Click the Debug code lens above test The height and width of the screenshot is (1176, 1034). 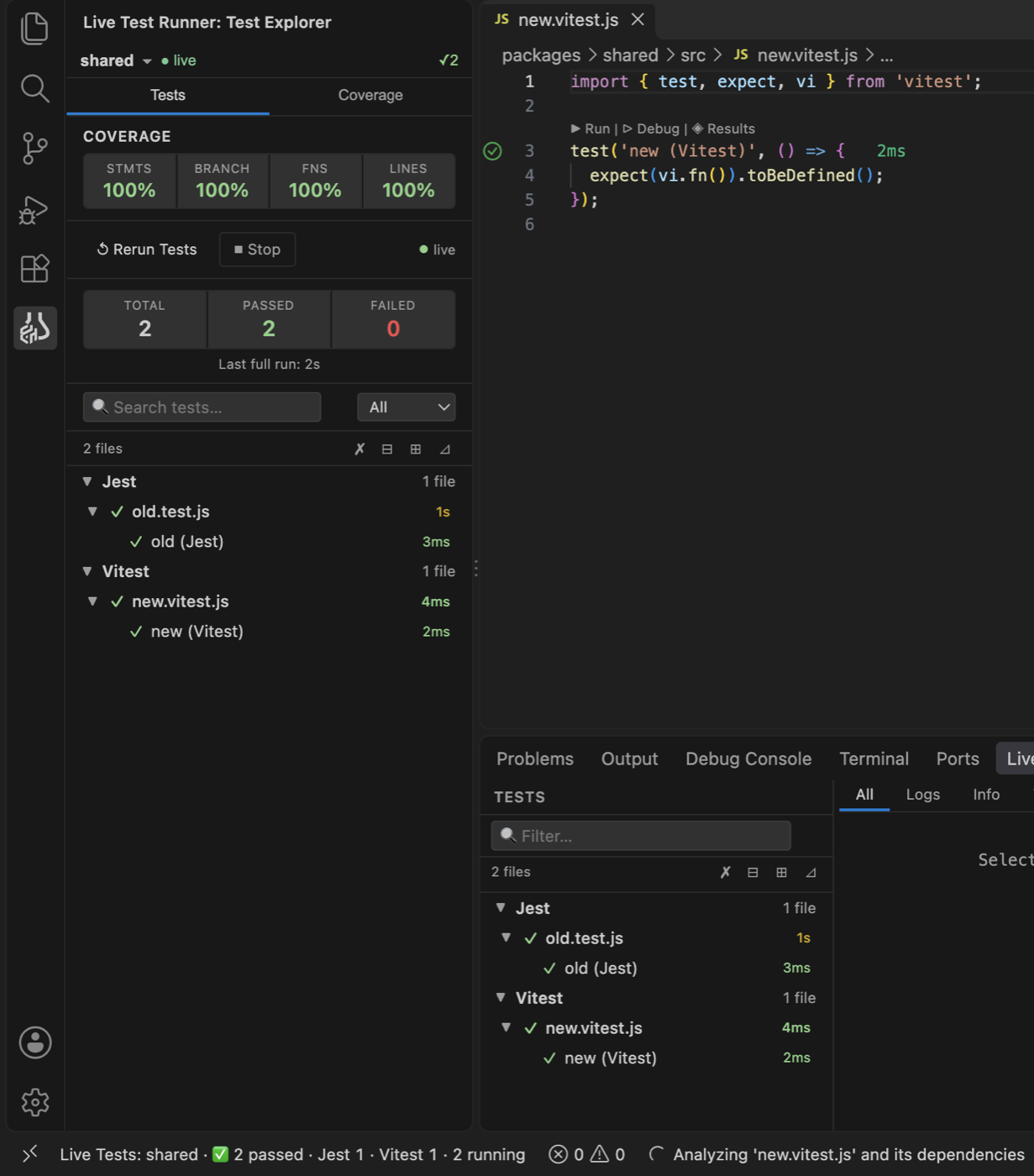pos(651,129)
